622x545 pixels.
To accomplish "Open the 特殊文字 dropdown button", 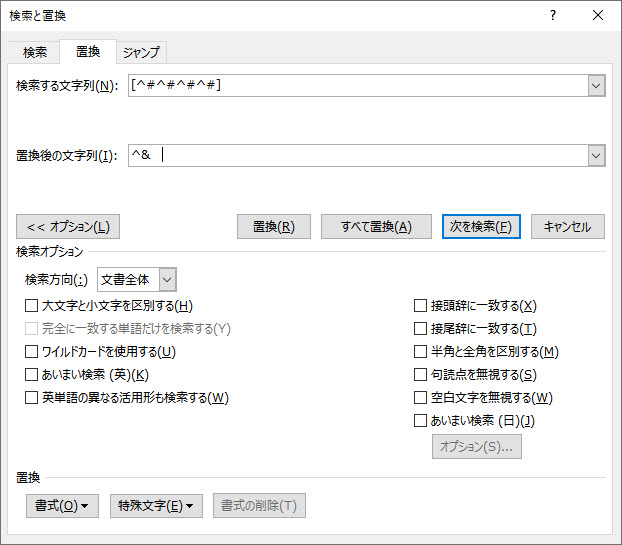I will pos(155,506).
